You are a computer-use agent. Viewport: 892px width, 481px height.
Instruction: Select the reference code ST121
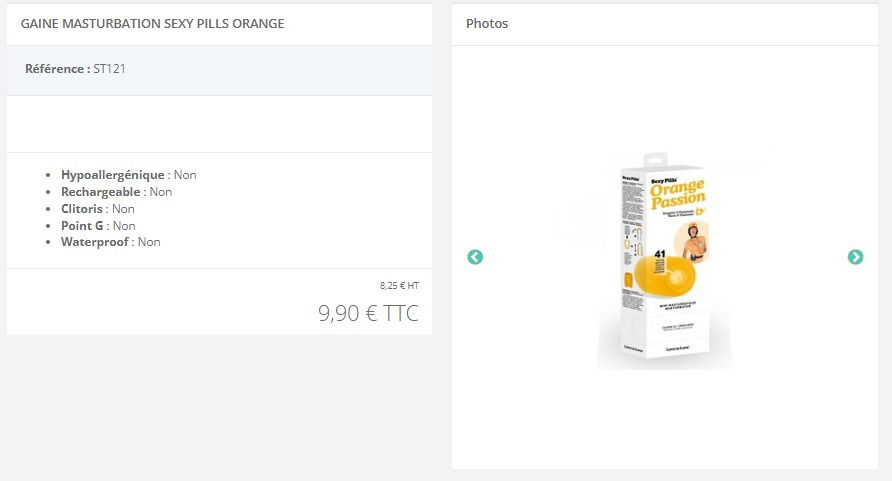[x=109, y=69]
